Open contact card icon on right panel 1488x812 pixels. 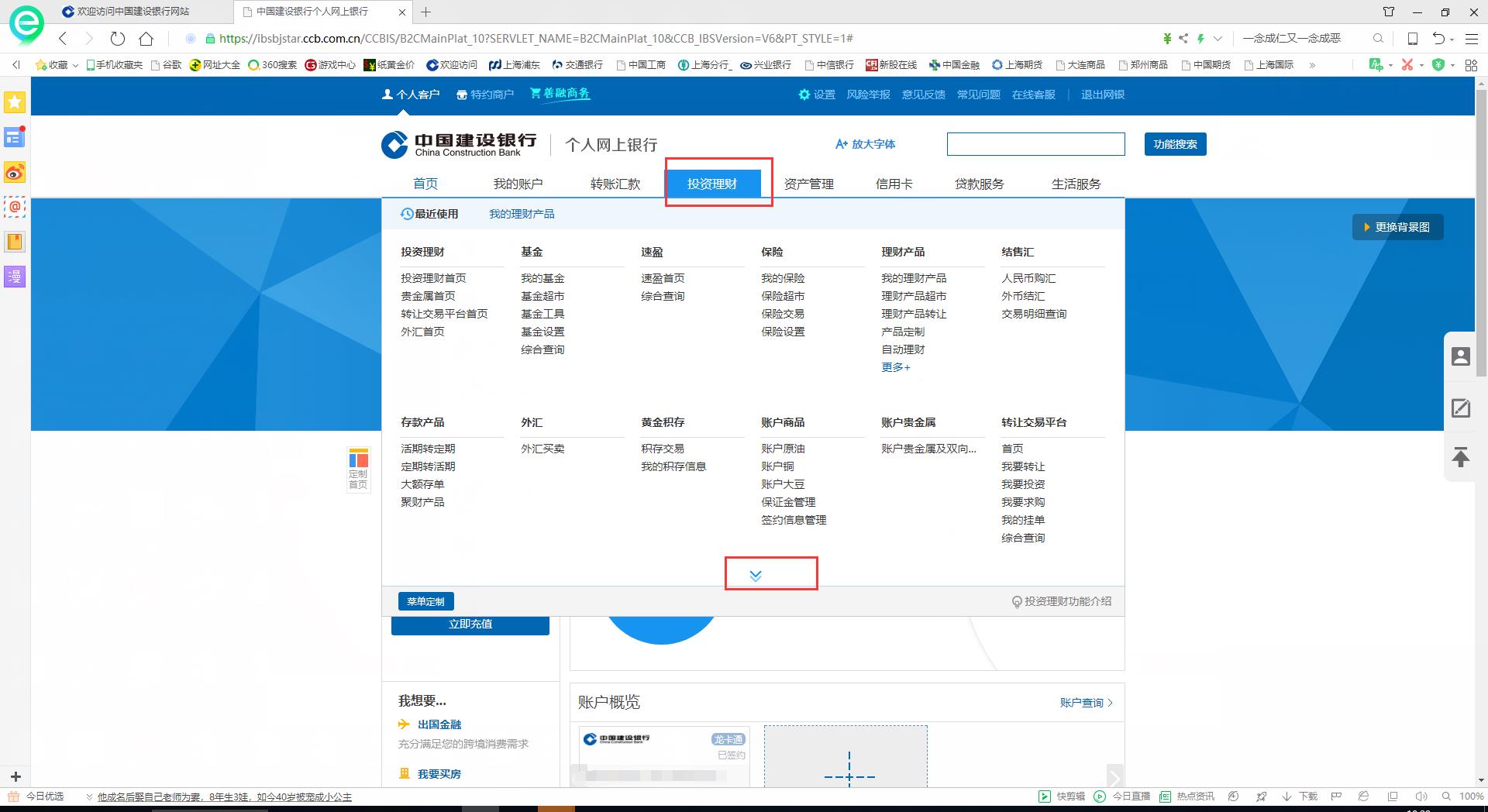pos(1461,356)
